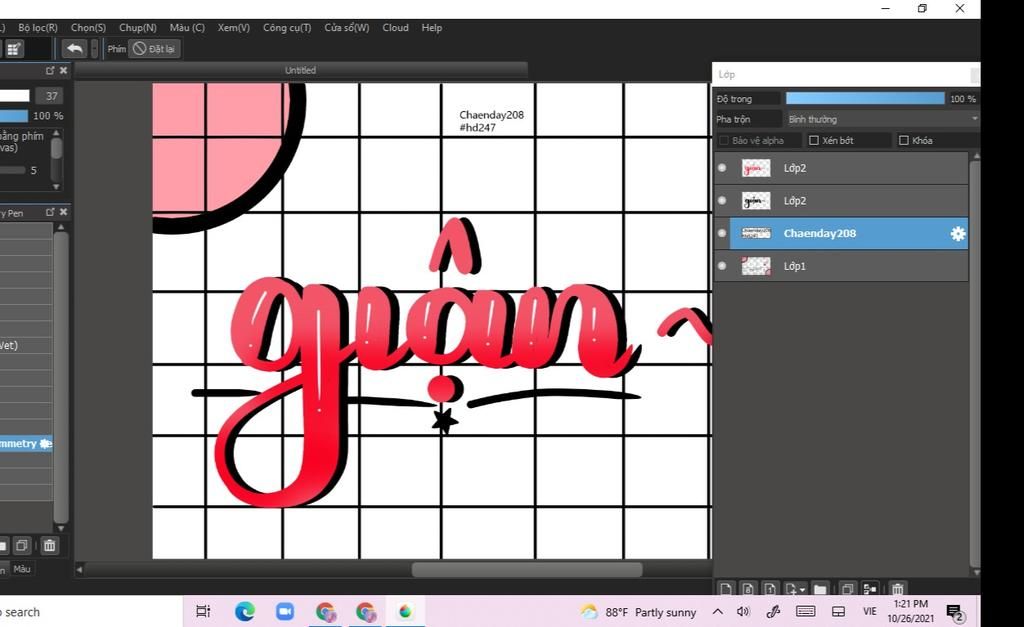Open the 'Màu (C)' color menu
Screen dimensions: 1024x627
187,27
